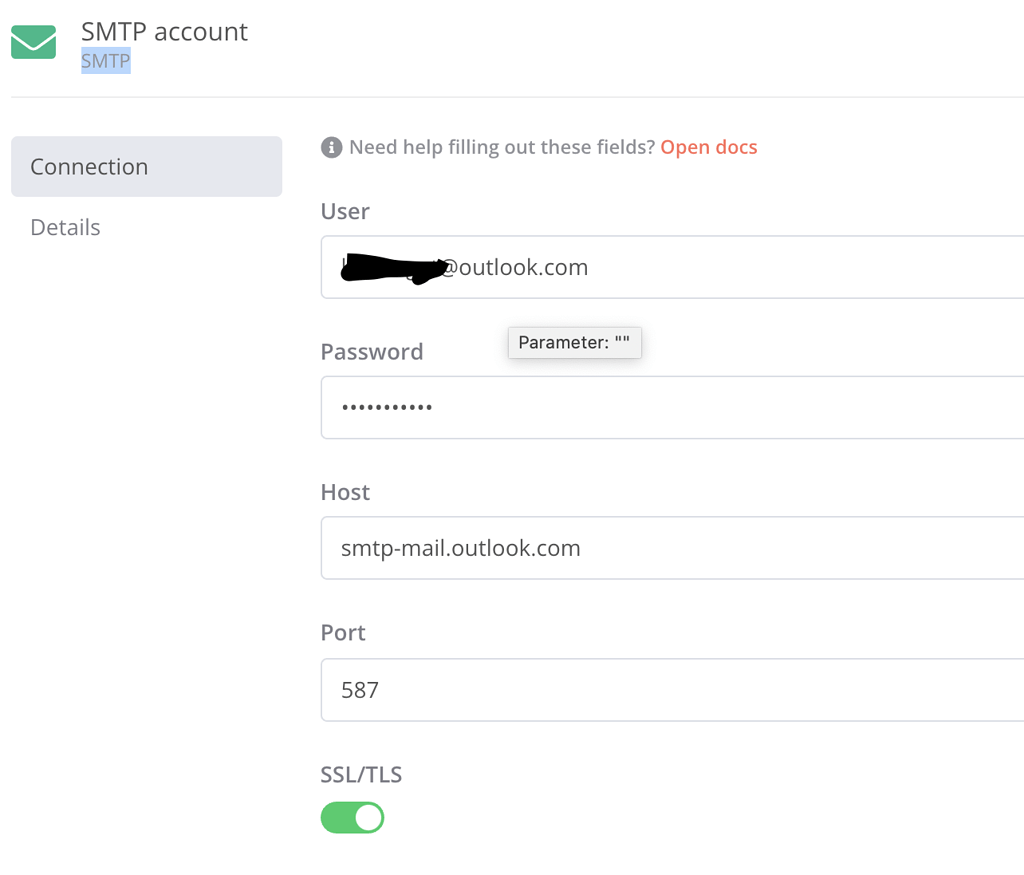The width and height of the screenshot is (1024, 875).
Task: Click the SMTP account page title
Action: point(164,31)
